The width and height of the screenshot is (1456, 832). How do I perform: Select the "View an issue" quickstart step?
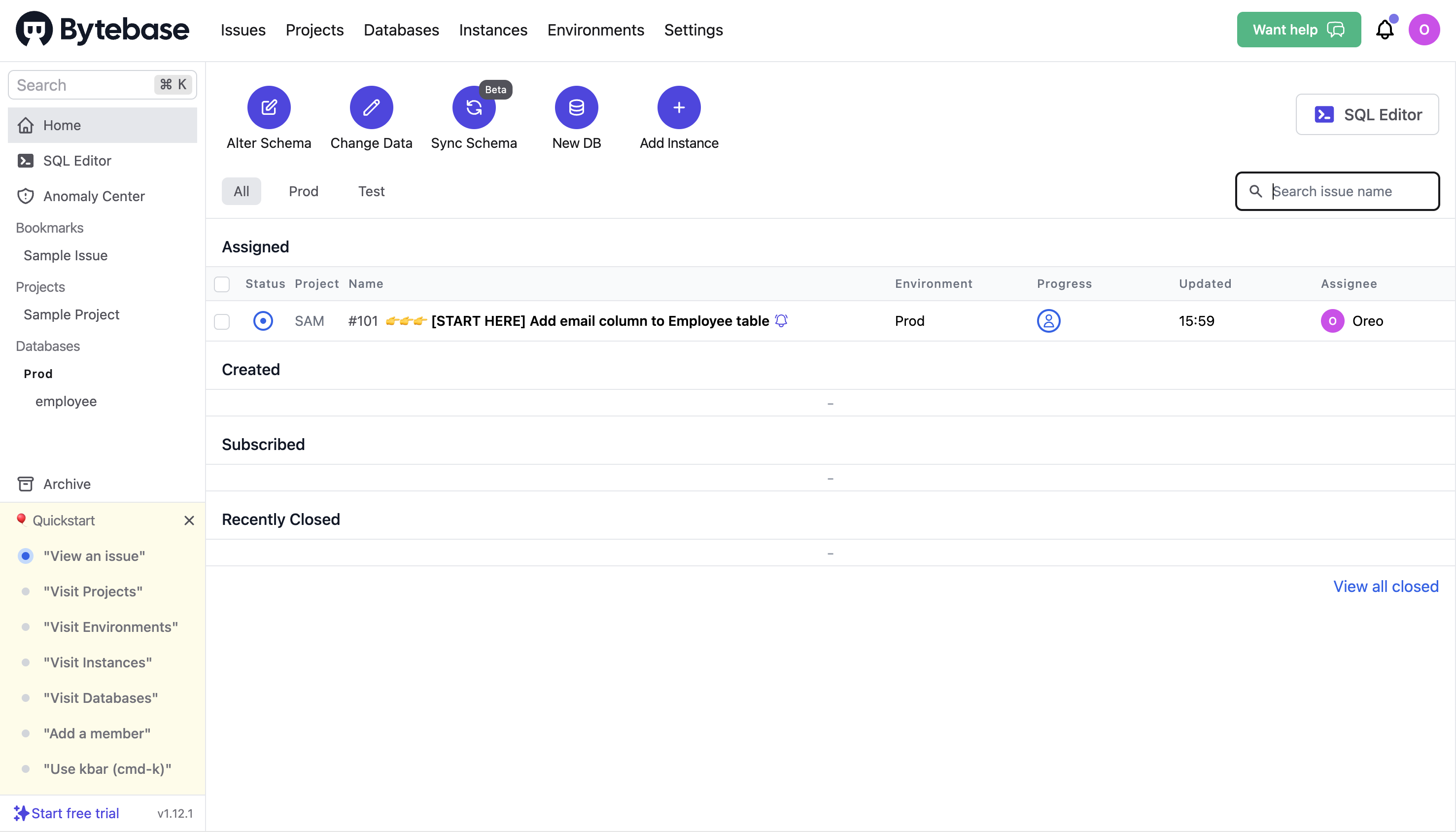pyautogui.click(x=93, y=555)
